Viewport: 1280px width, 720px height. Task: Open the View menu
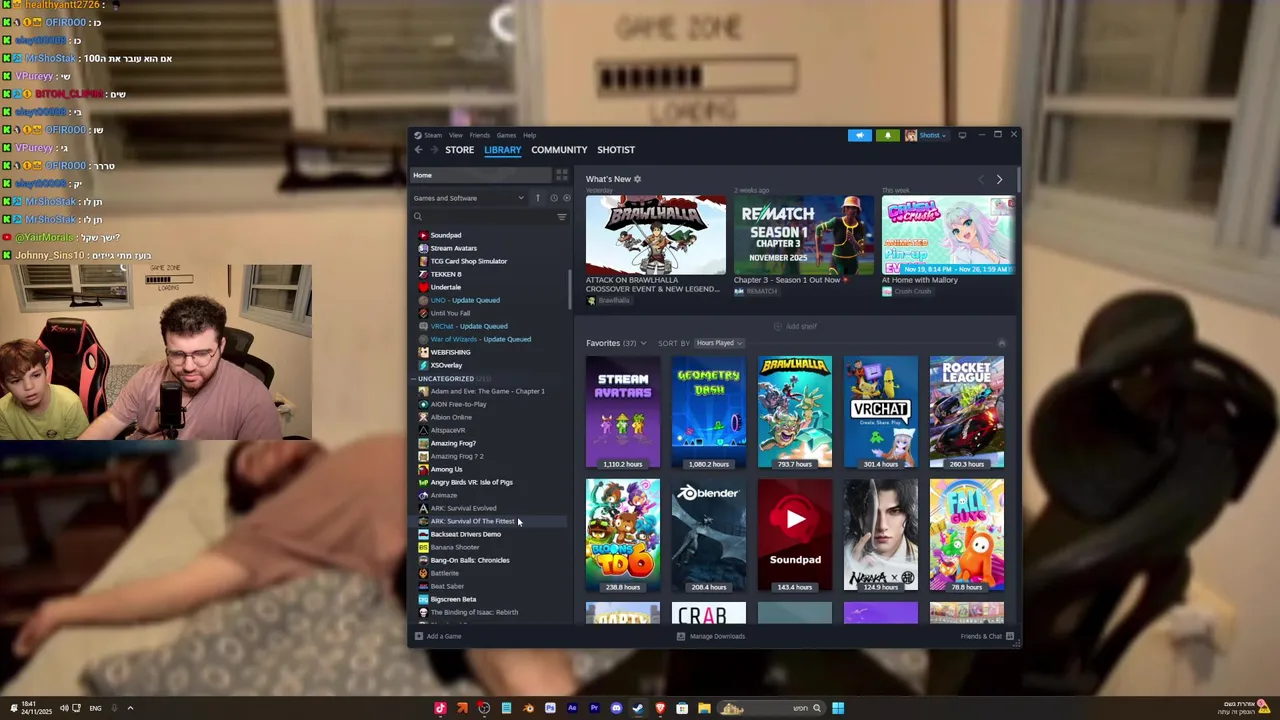click(455, 135)
